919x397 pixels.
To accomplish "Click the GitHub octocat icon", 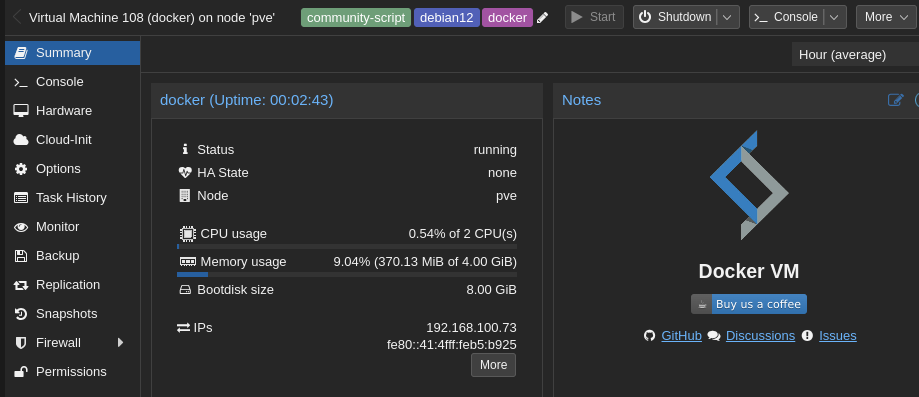I will [x=649, y=335].
